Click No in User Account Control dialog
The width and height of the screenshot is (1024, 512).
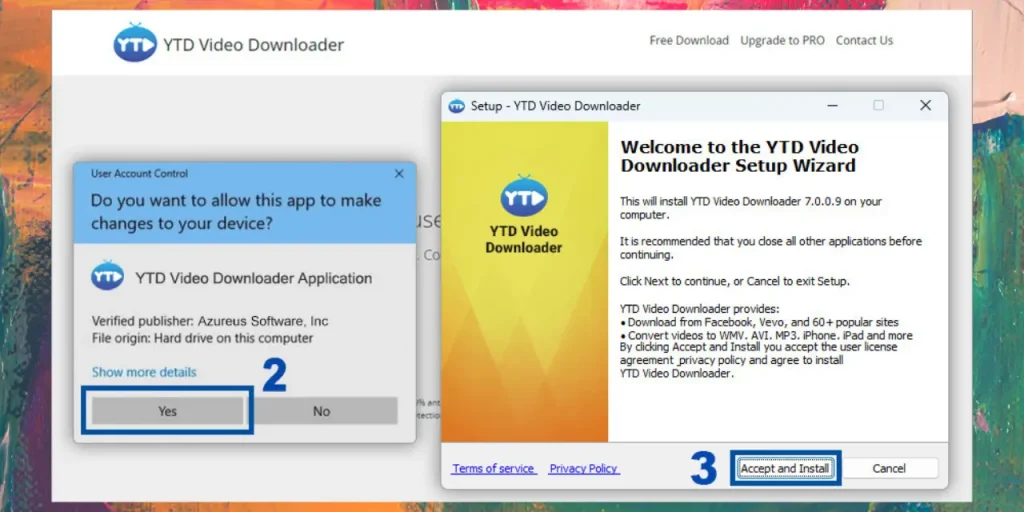(321, 411)
